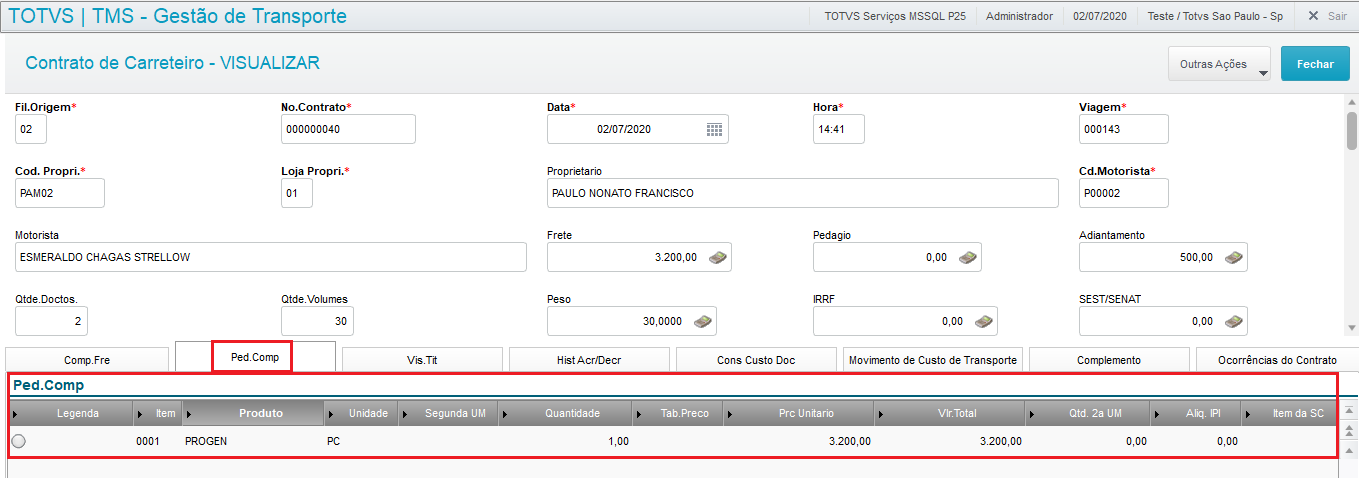Click the Item column header arrow
The image size is (1359, 478).
138,413
